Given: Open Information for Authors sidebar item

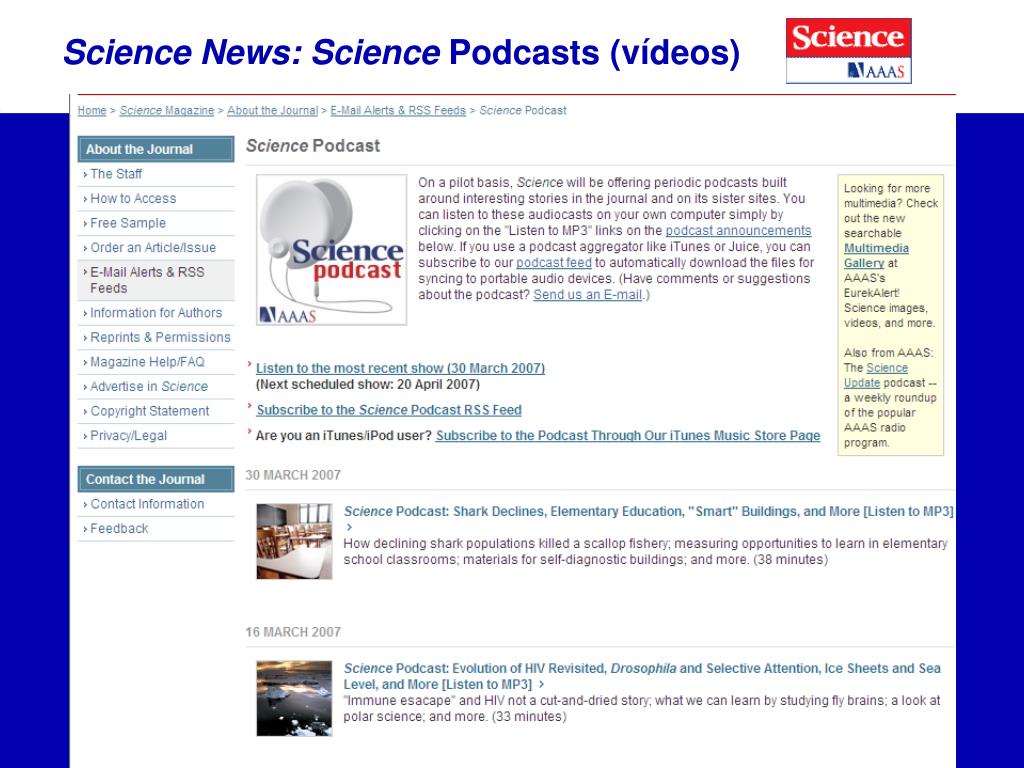Looking at the screenshot, I should (156, 313).
